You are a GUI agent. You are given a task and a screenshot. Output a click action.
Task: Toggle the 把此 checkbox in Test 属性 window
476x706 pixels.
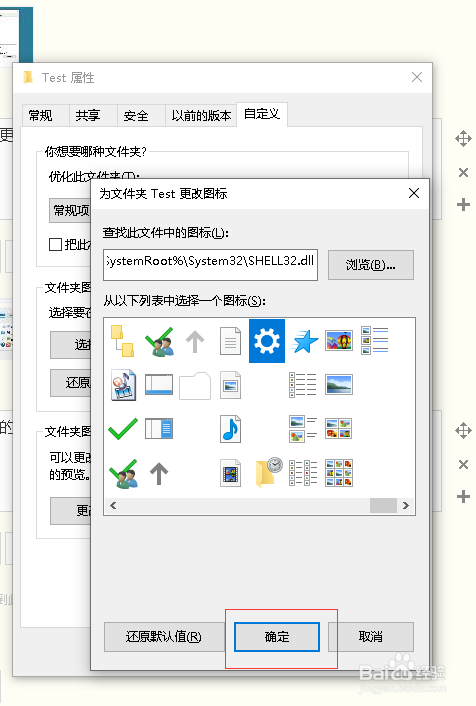click(55, 244)
